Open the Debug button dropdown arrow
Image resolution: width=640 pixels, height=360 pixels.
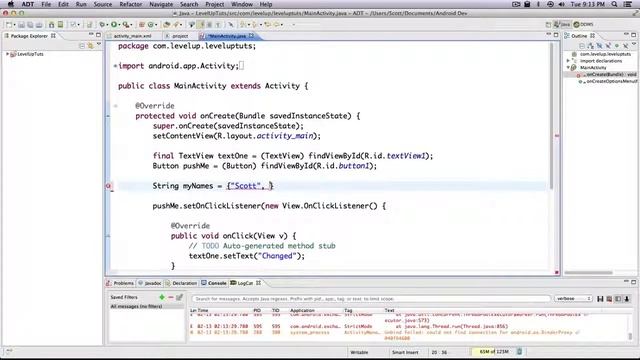pyautogui.click(x=107, y=25)
